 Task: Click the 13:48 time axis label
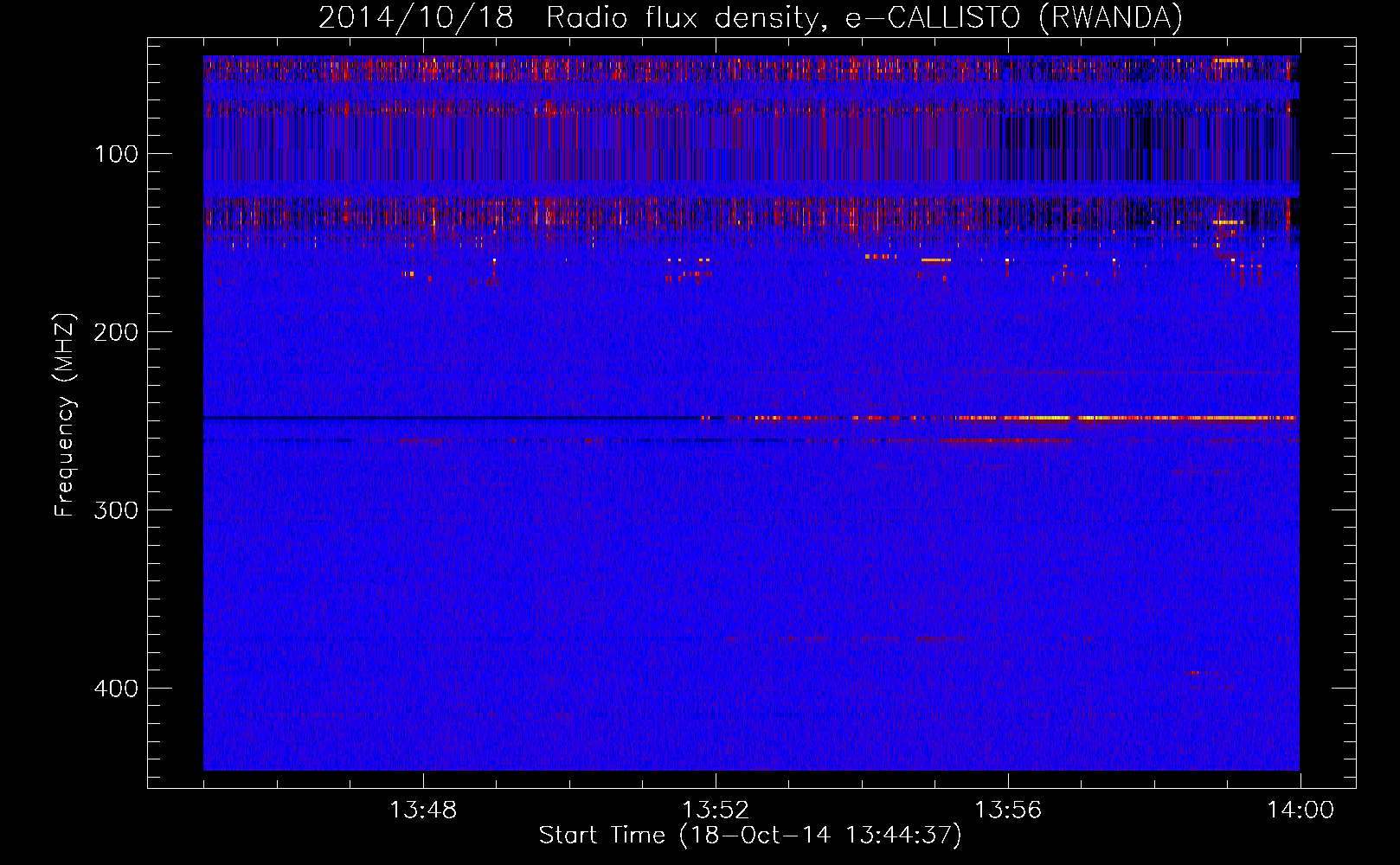click(x=422, y=811)
